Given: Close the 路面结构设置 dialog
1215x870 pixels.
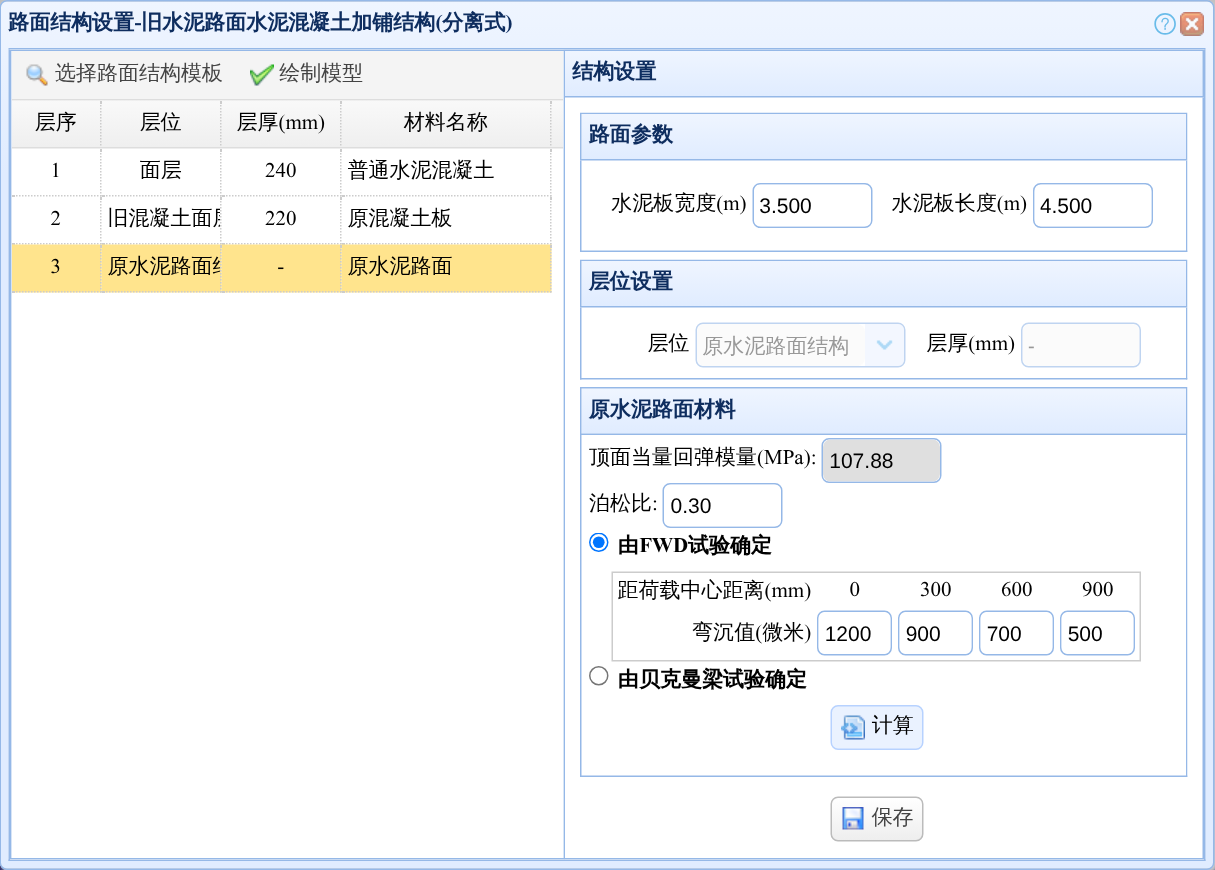Looking at the screenshot, I should (1191, 24).
